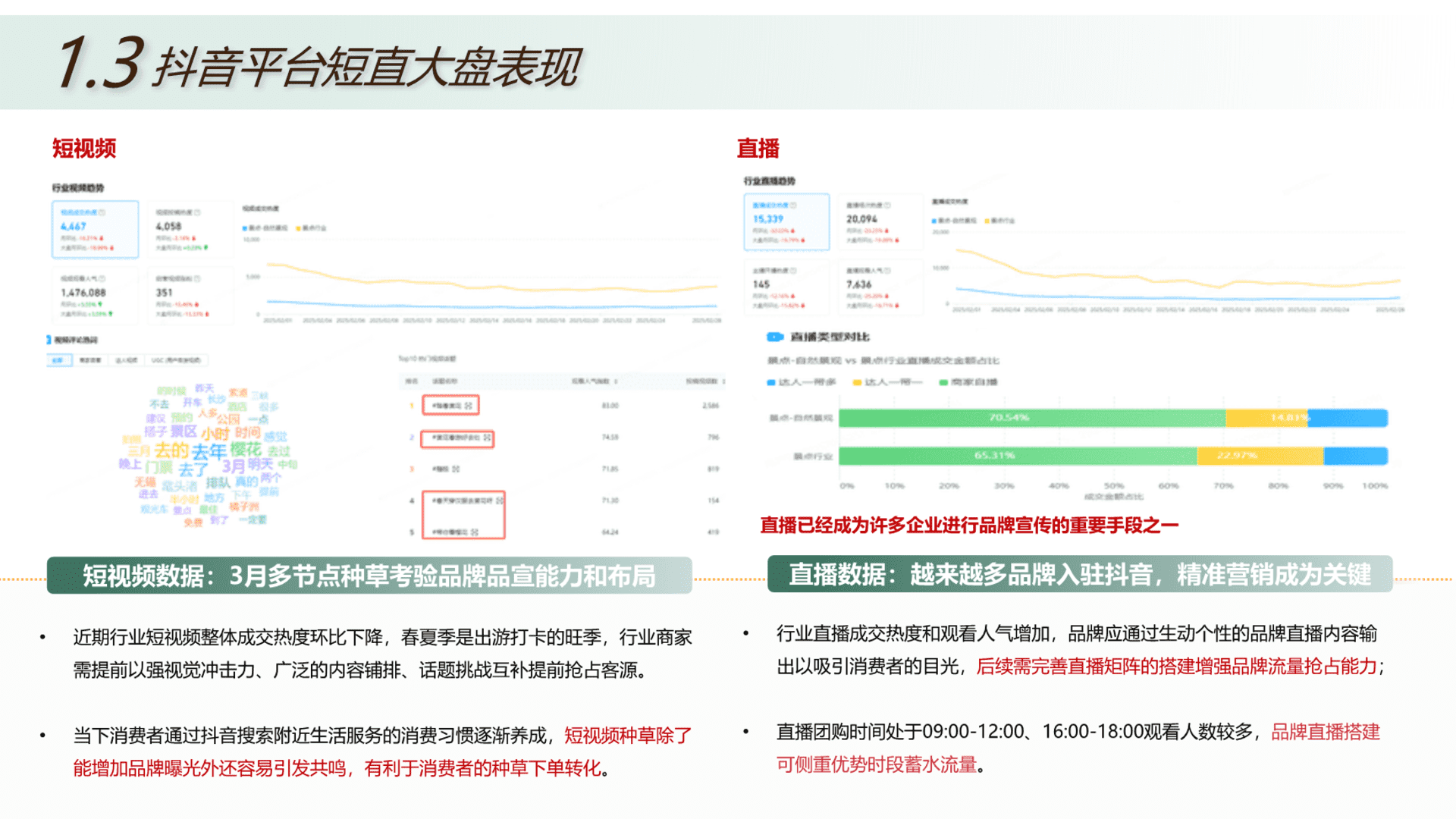Click info icon on the 145 card

click(794, 271)
